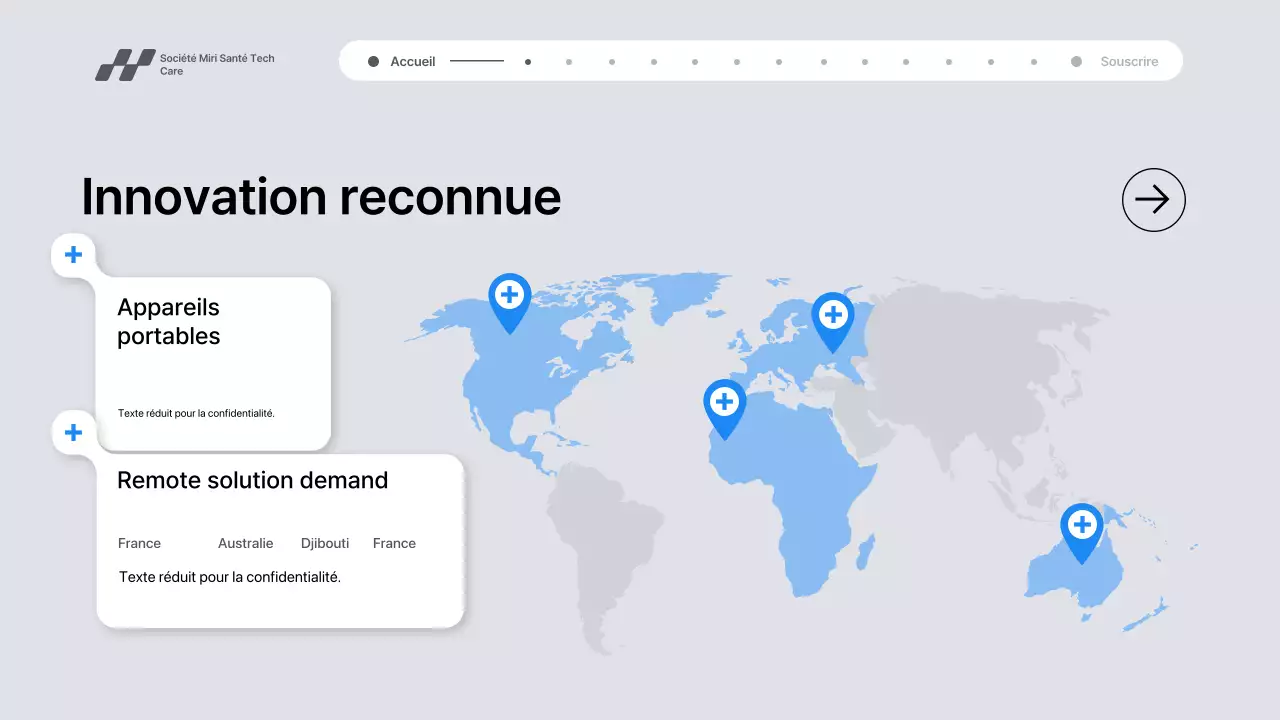Click the progress line next to Accueil
The height and width of the screenshot is (720, 1280).
477,61
